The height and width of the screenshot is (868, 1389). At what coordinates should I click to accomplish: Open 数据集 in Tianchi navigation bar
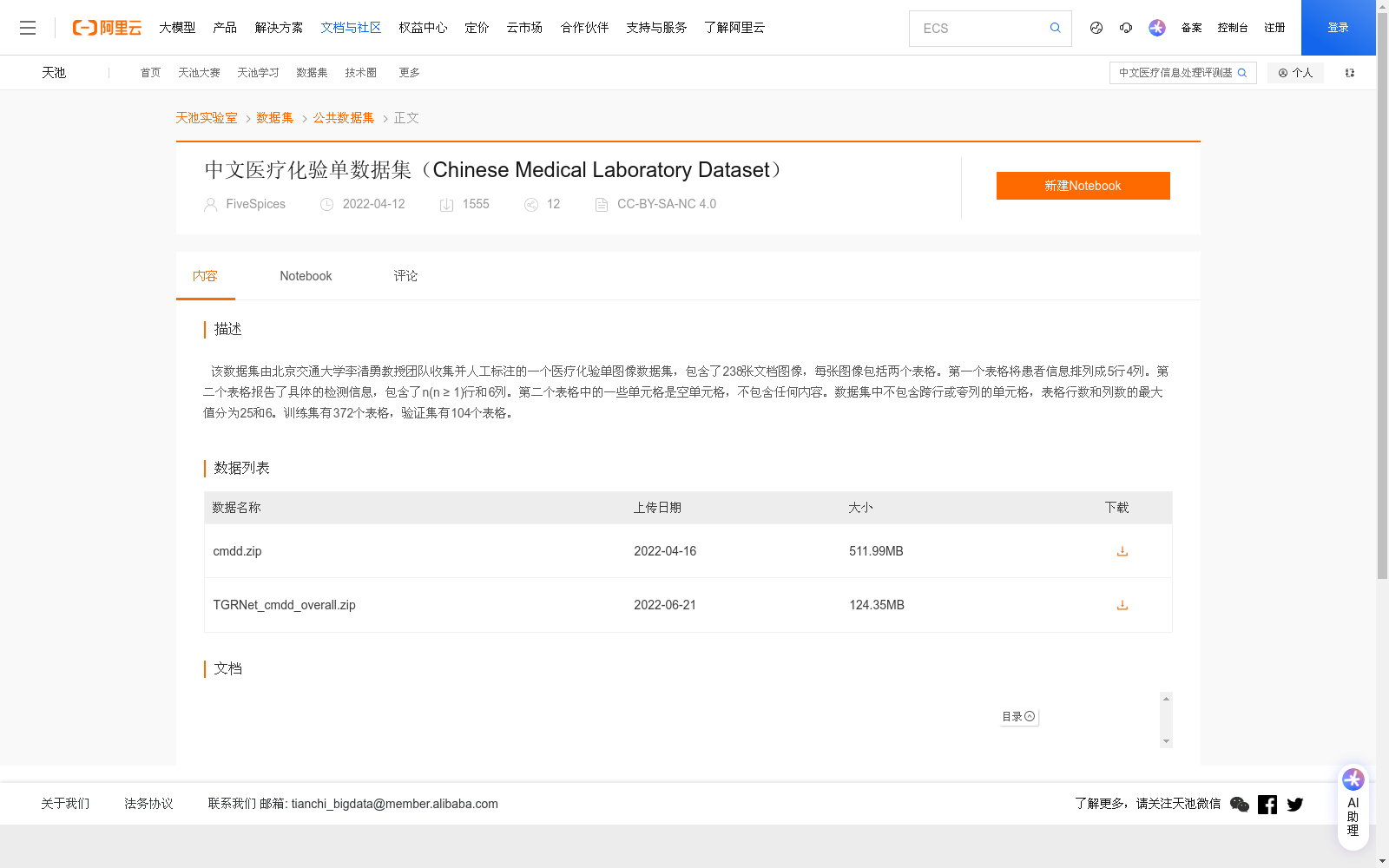pyautogui.click(x=312, y=73)
